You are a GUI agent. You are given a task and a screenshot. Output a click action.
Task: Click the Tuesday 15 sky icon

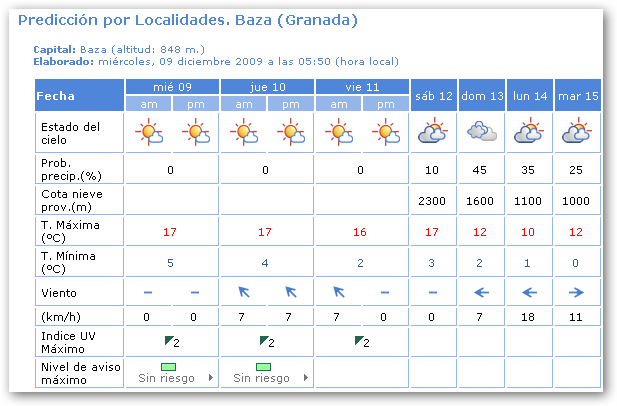click(x=576, y=132)
